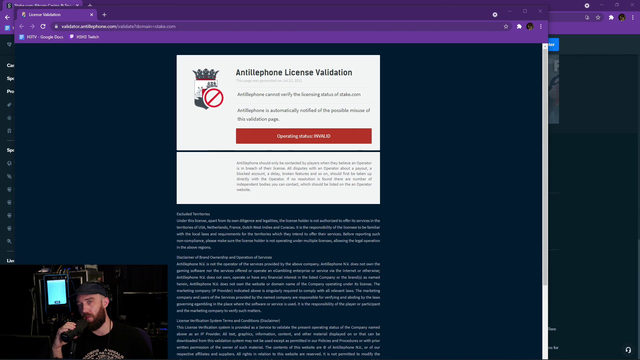Open H3H3 Twitch bookmark
Image resolution: width=640 pixels, height=360 pixels.
pos(84,37)
